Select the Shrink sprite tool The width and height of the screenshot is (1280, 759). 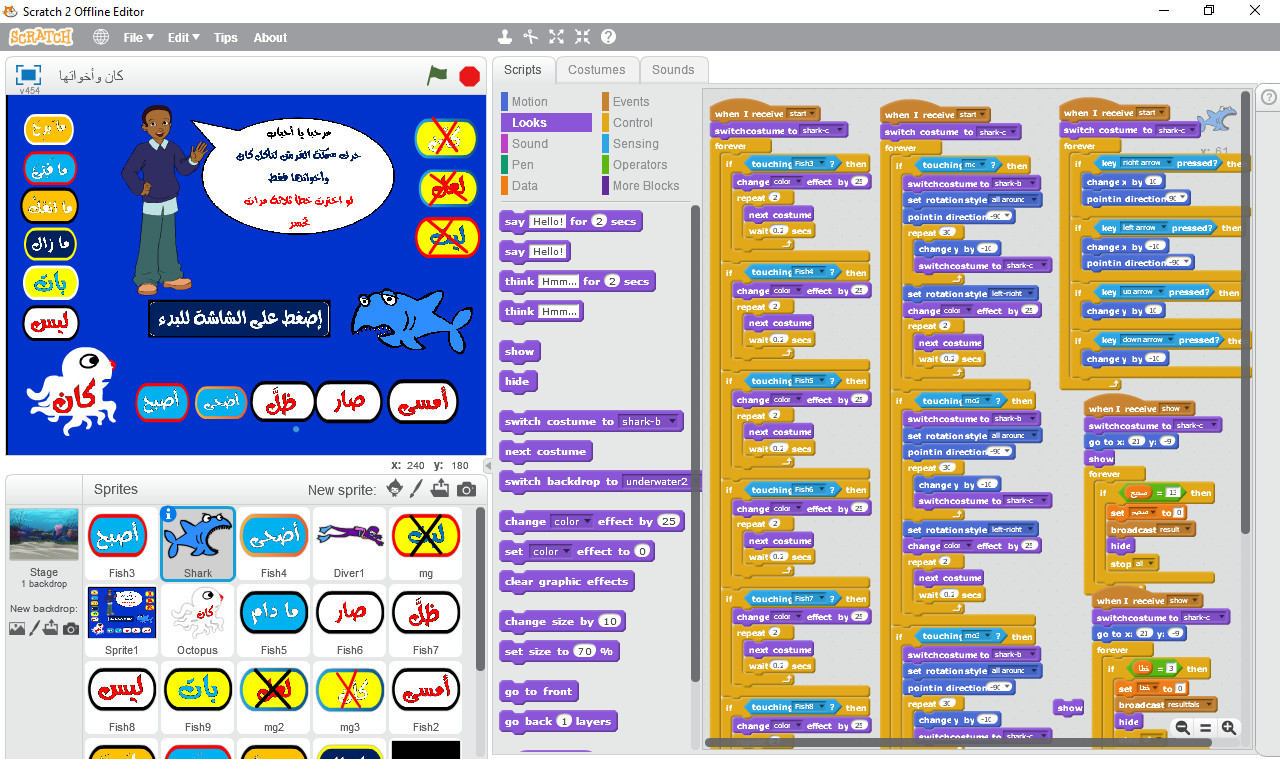(x=583, y=37)
